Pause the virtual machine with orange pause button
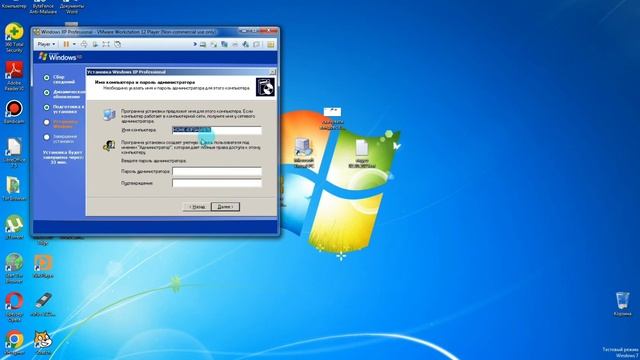 (66, 44)
